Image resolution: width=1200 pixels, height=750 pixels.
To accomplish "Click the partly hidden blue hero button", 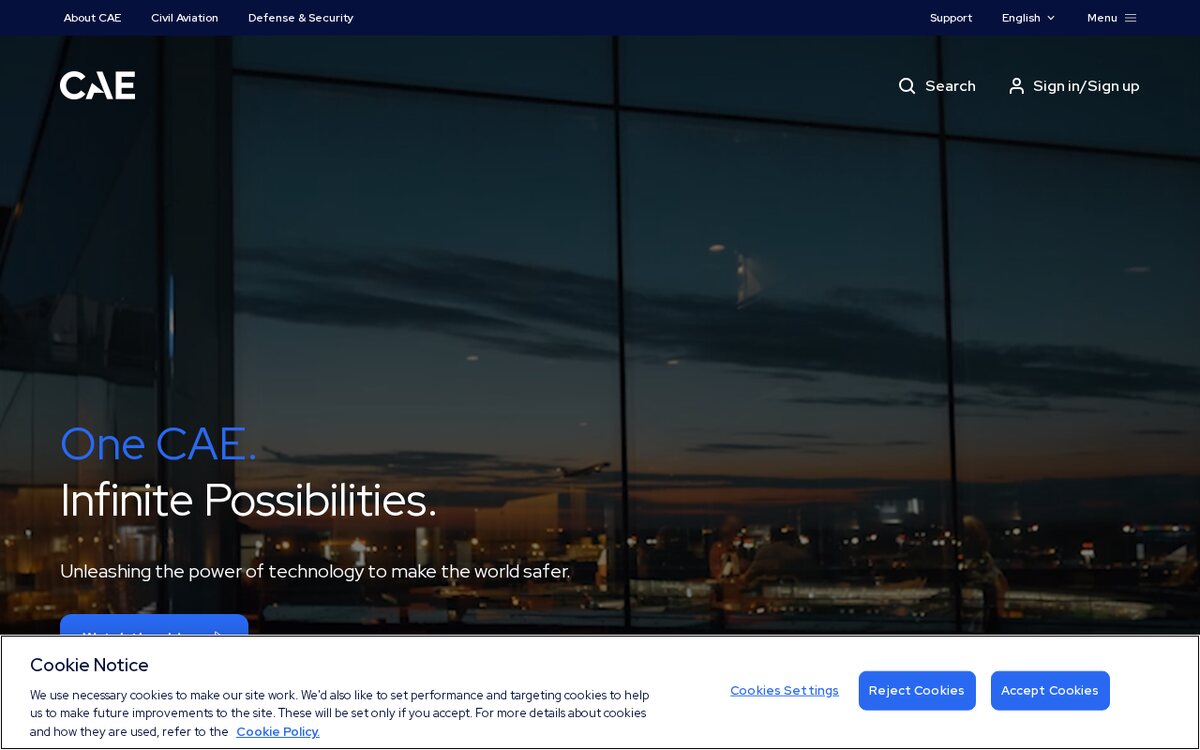I will tap(154, 625).
